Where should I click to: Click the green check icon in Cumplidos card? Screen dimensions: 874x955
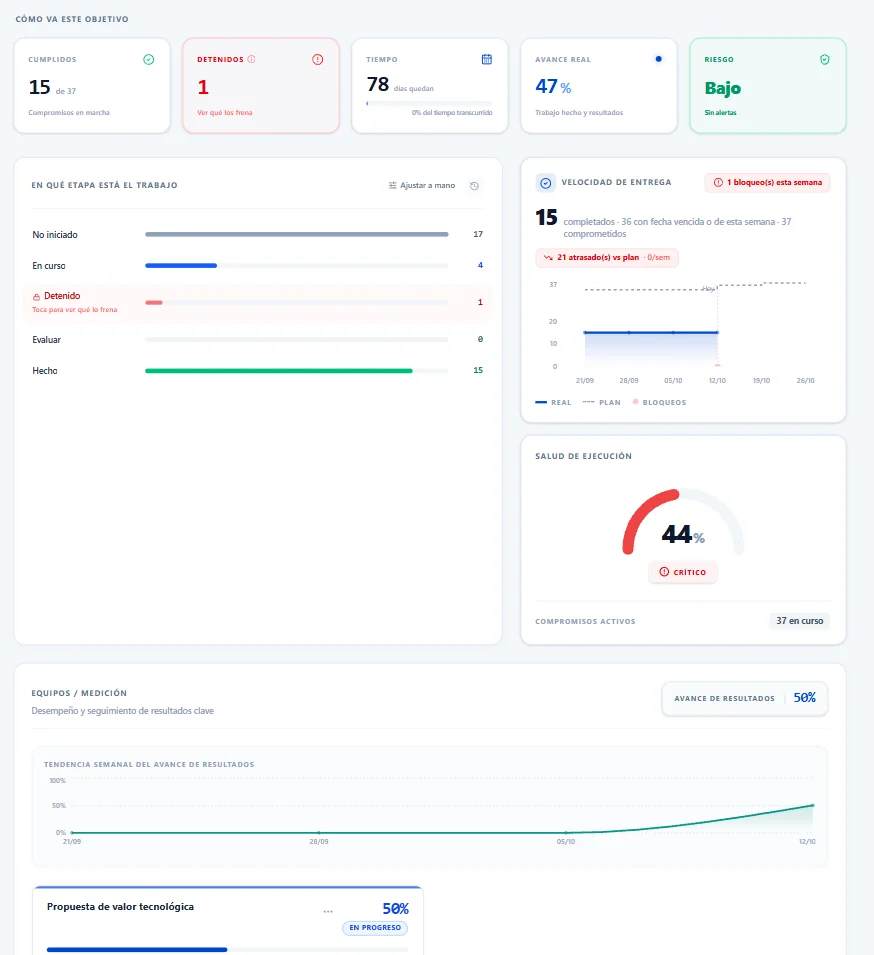coord(149,60)
